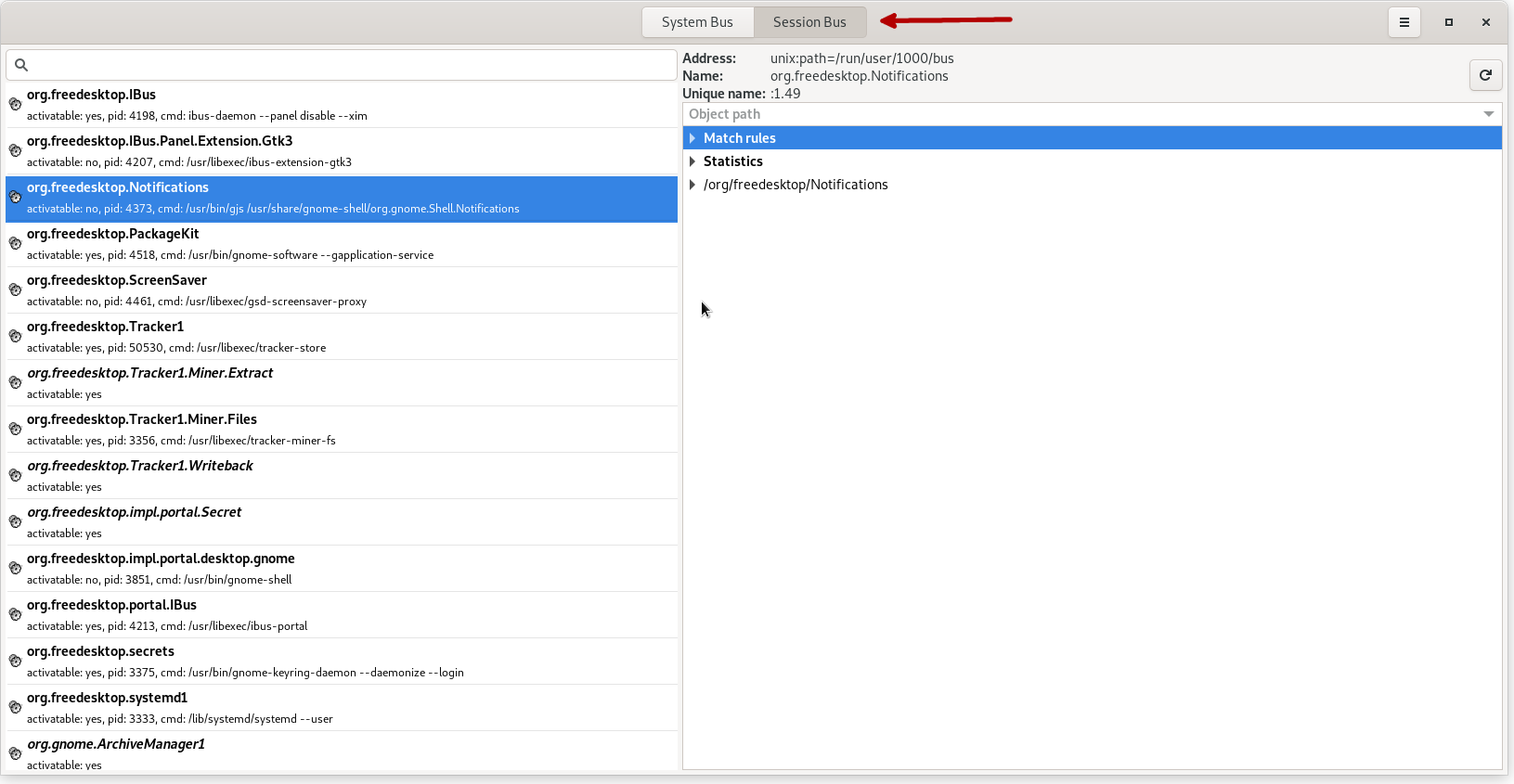Expand the Match rules row
This screenshot has width=1514, height=784.
(x=692, y=138)
